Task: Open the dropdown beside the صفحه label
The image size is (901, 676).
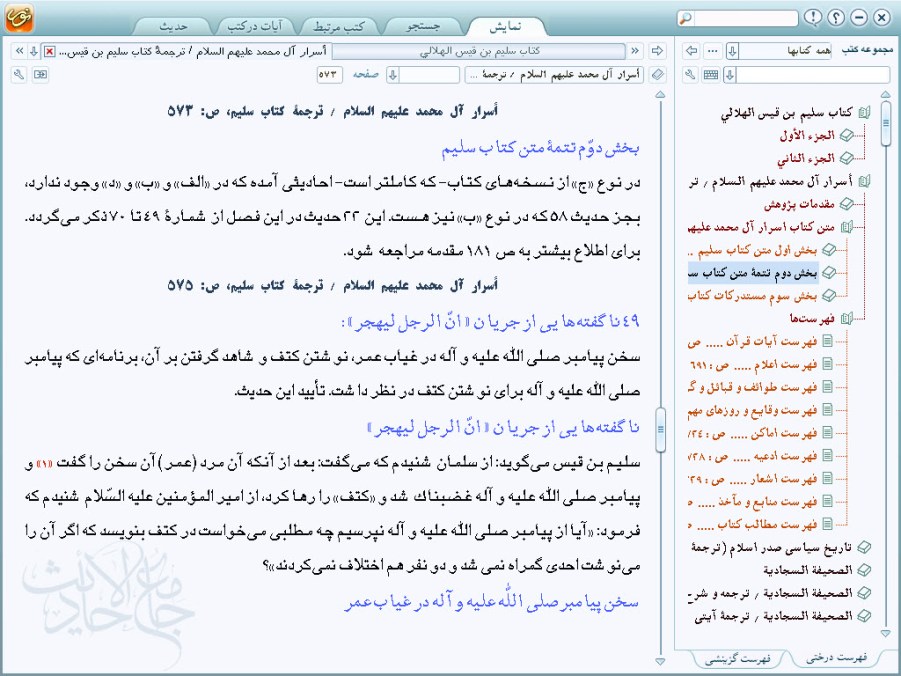Action: tap(392, 75)
